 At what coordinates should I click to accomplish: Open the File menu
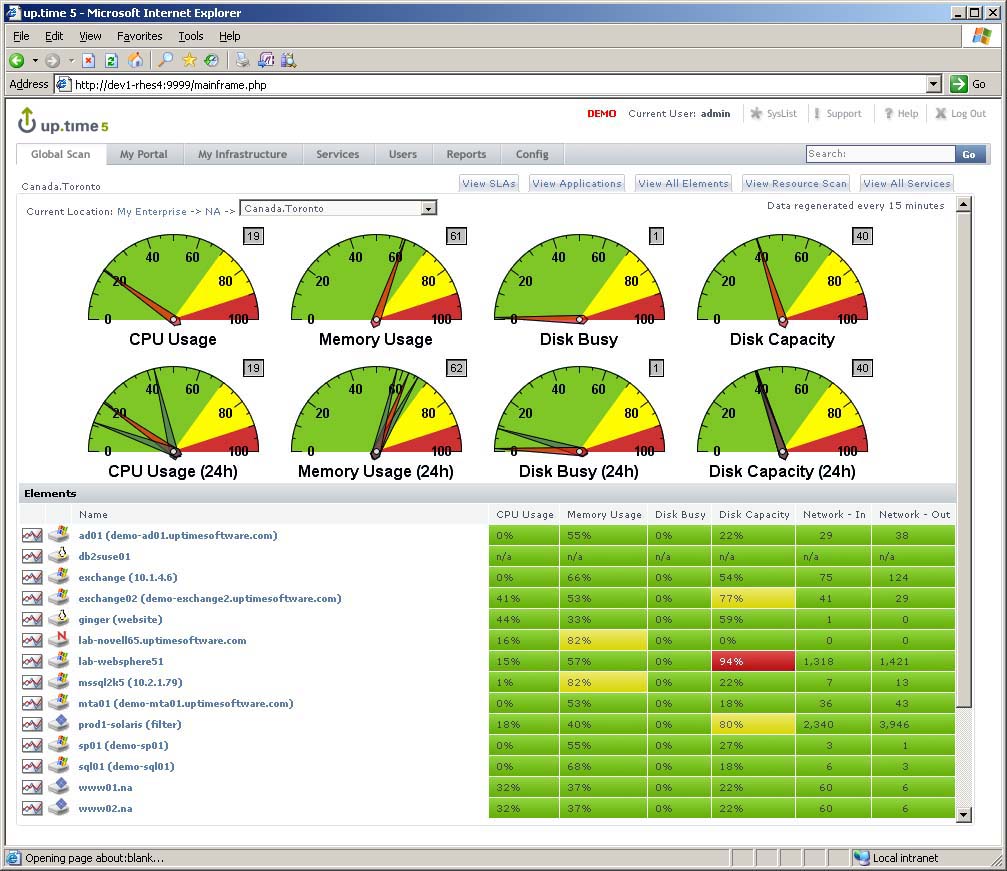tap(21, 36)
